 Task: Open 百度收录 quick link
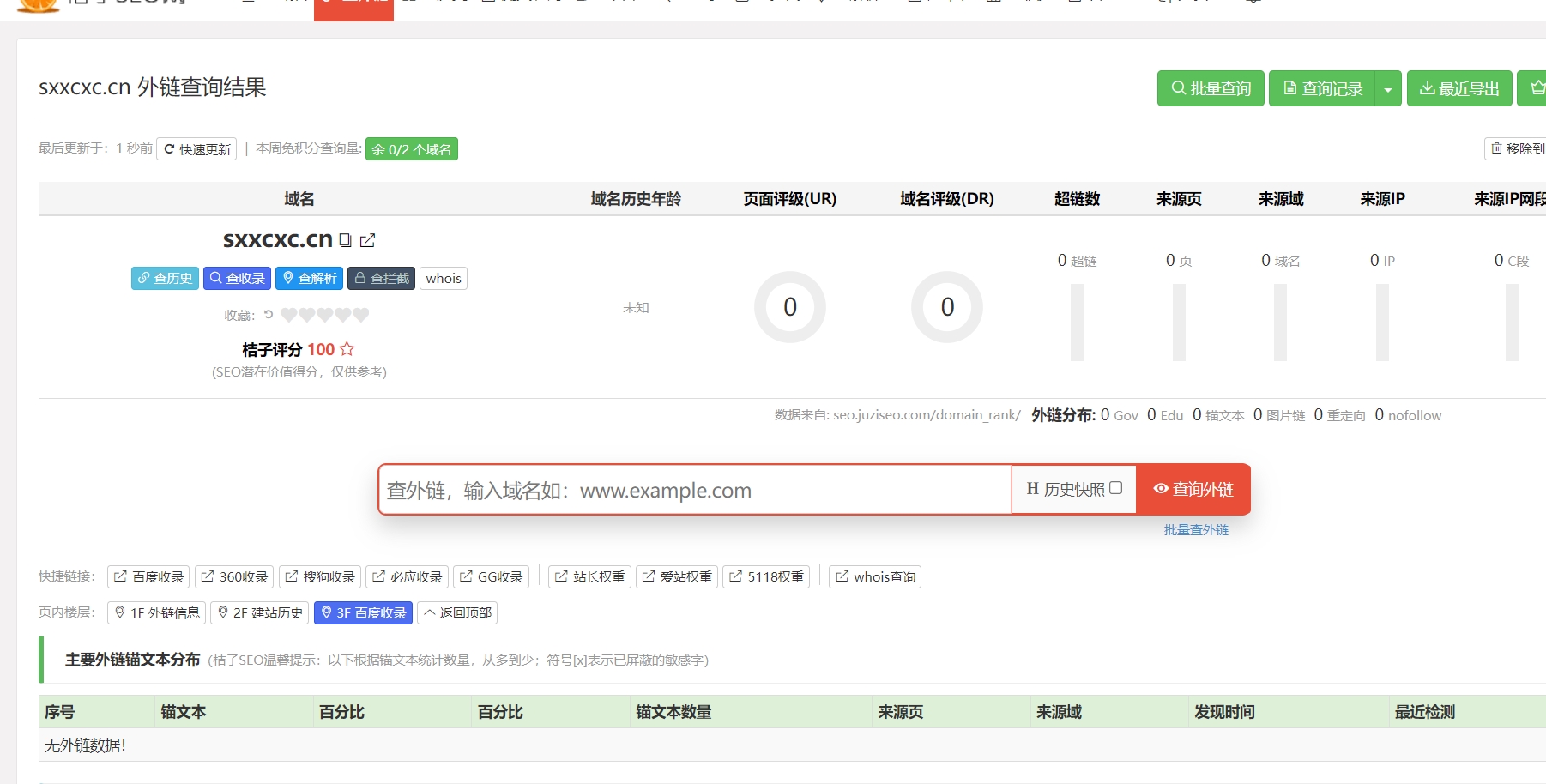(x=148, y=576)
